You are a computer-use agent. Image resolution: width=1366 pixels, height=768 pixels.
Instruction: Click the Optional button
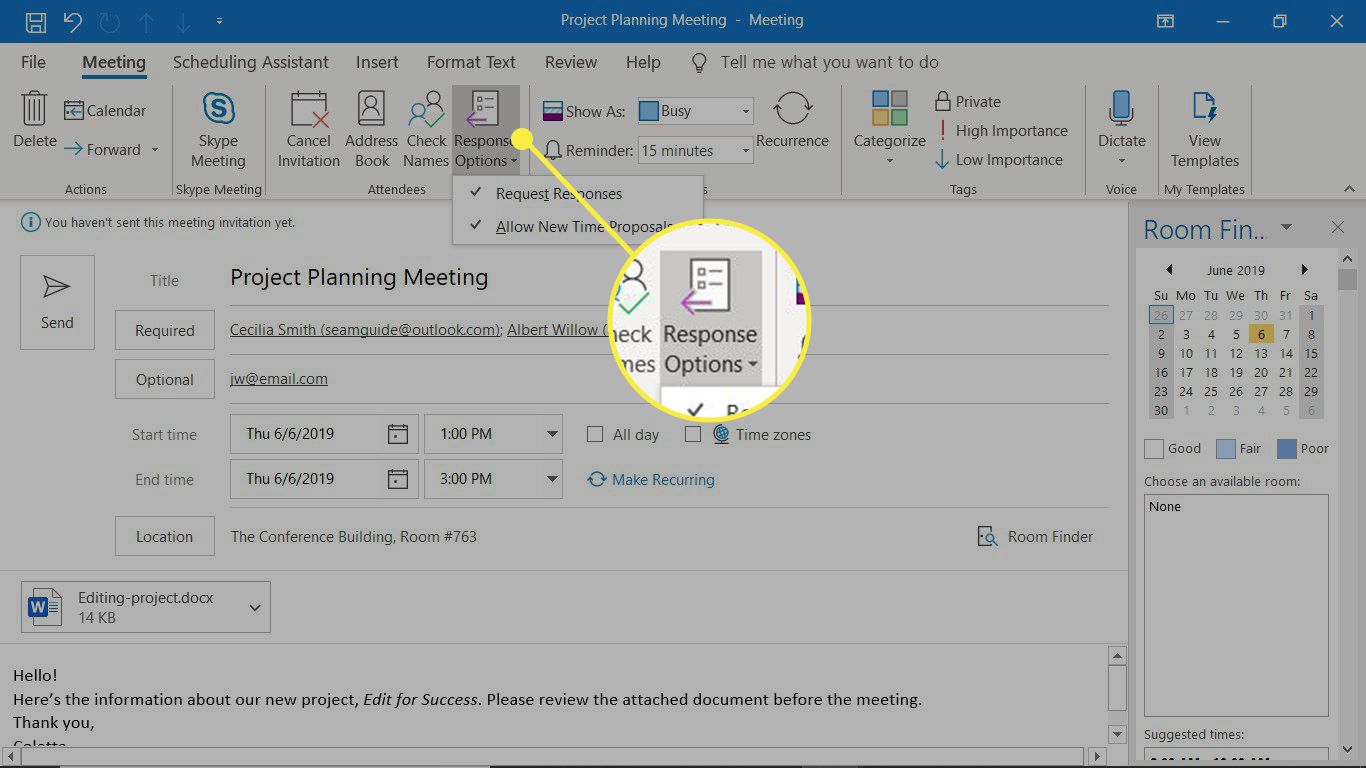point(165,379)
